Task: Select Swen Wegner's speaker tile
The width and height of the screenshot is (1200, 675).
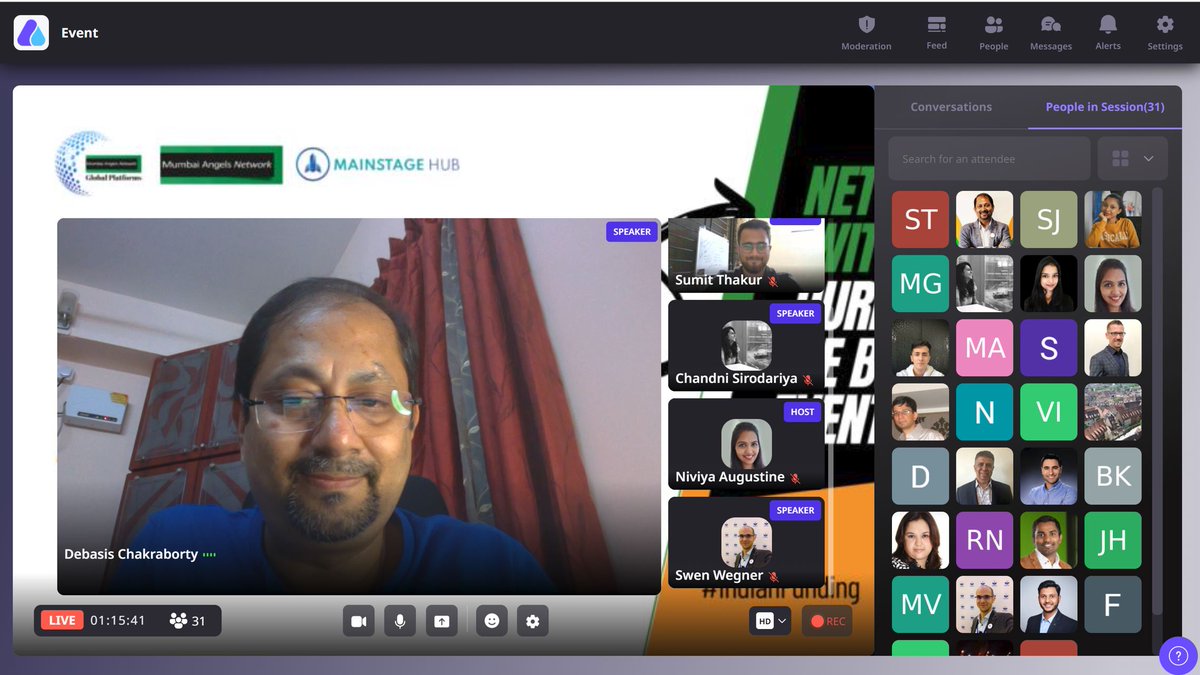Action: [746, 542]
